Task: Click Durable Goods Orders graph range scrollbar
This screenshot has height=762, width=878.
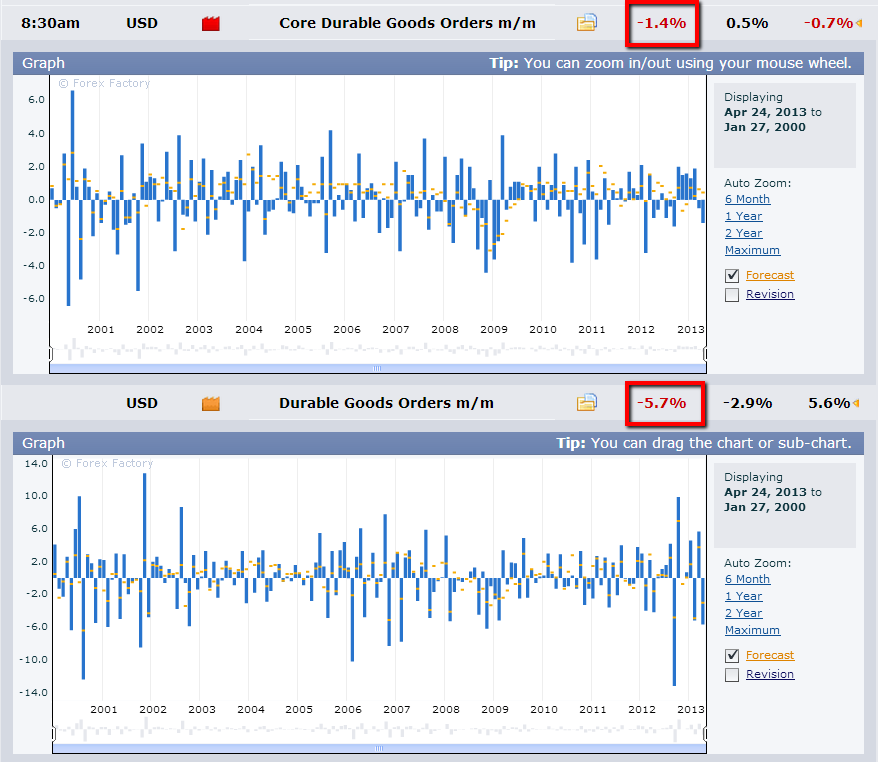Action: [x=379, y=749]
